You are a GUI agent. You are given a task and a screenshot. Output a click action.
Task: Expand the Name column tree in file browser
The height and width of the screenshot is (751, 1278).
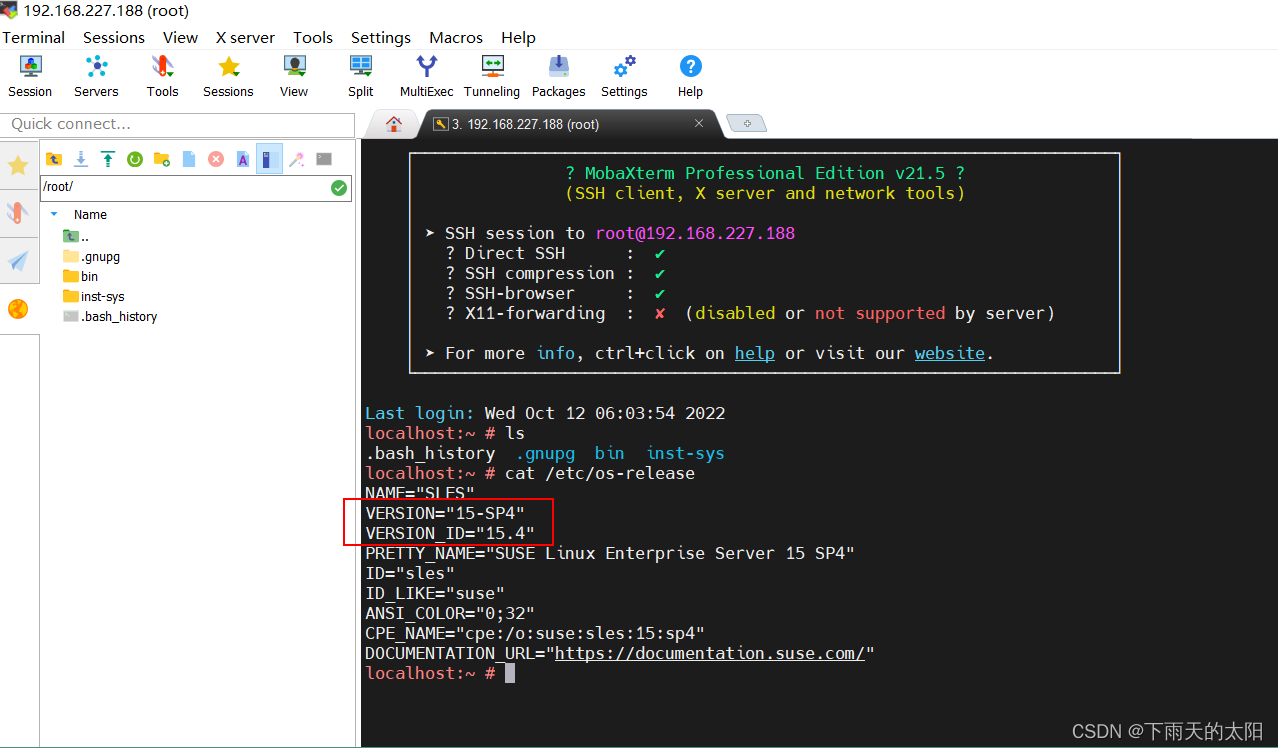(55, 214)
